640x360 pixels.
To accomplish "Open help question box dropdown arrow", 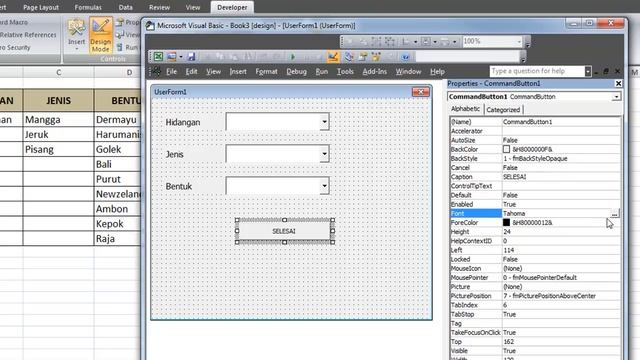I will pyautogui.click(x=588, y=71).
